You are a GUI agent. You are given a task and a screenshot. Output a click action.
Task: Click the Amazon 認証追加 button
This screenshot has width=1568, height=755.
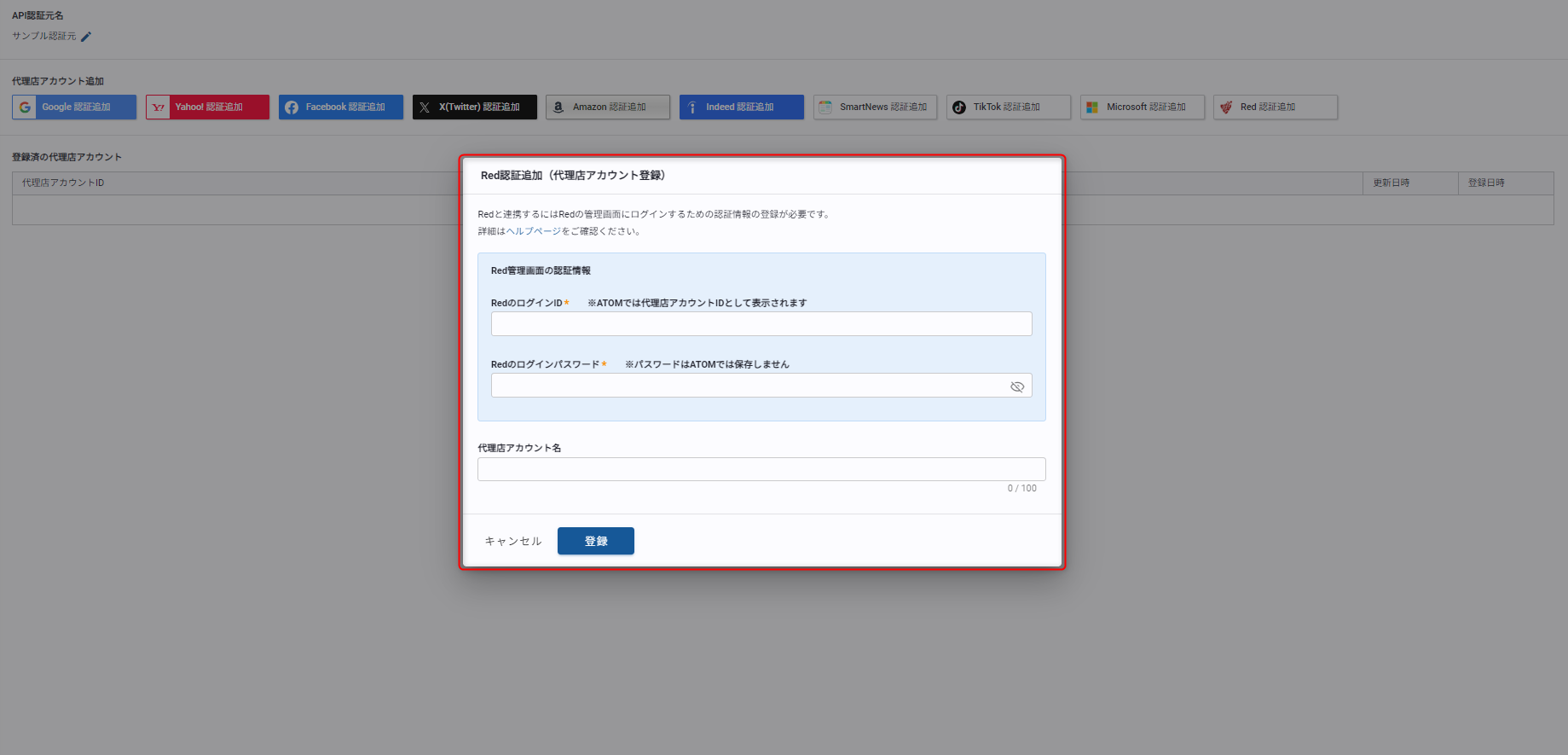[x=608, y=107]
